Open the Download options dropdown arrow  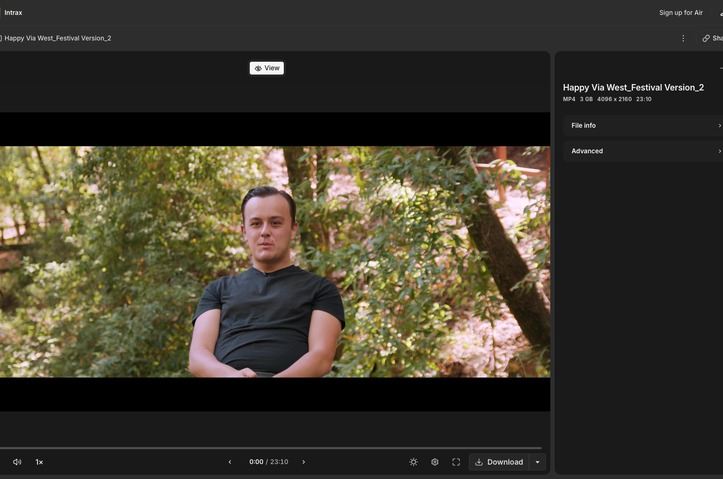pos(538,462)
